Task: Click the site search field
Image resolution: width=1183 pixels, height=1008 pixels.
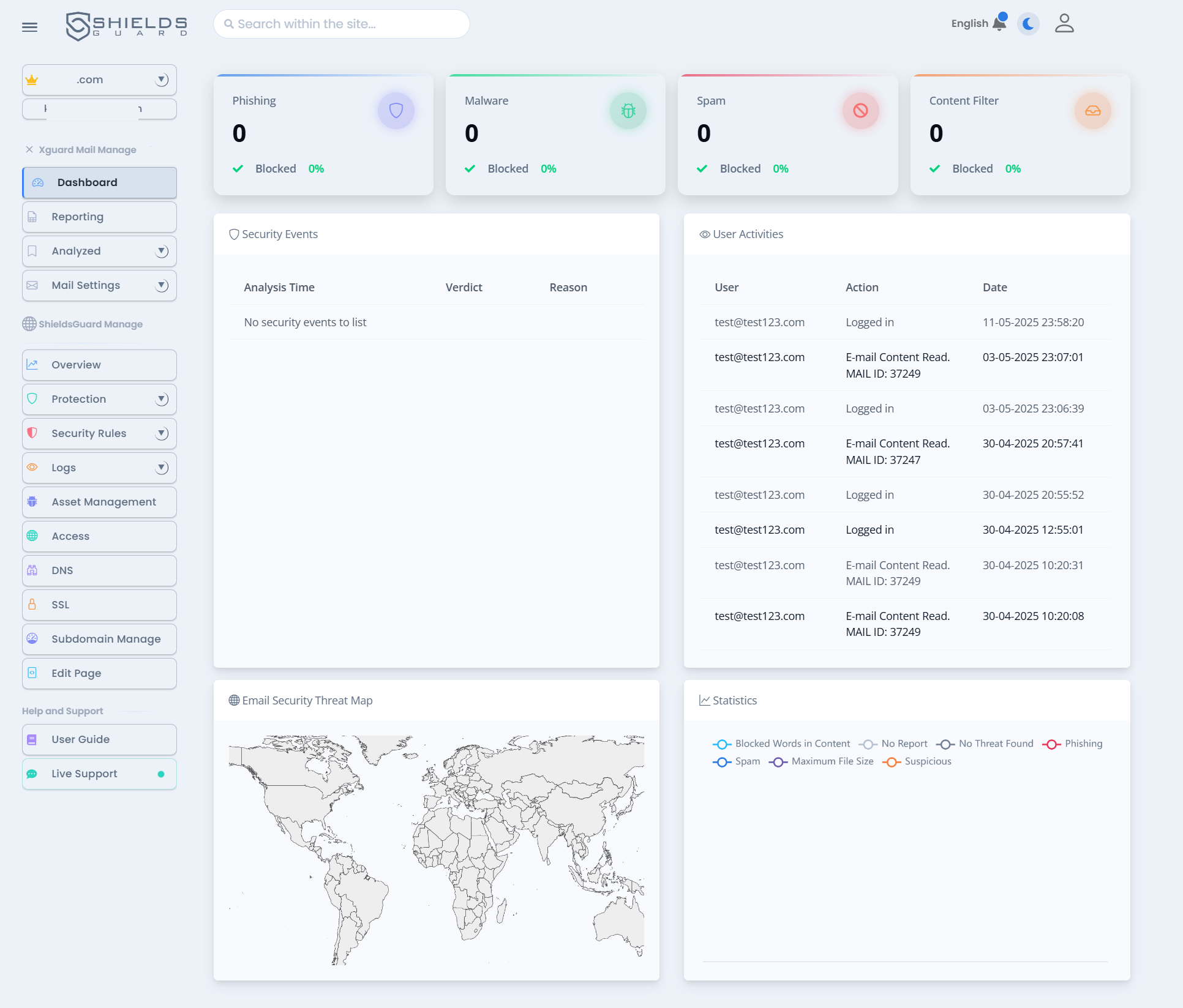Action: point(342,24)
